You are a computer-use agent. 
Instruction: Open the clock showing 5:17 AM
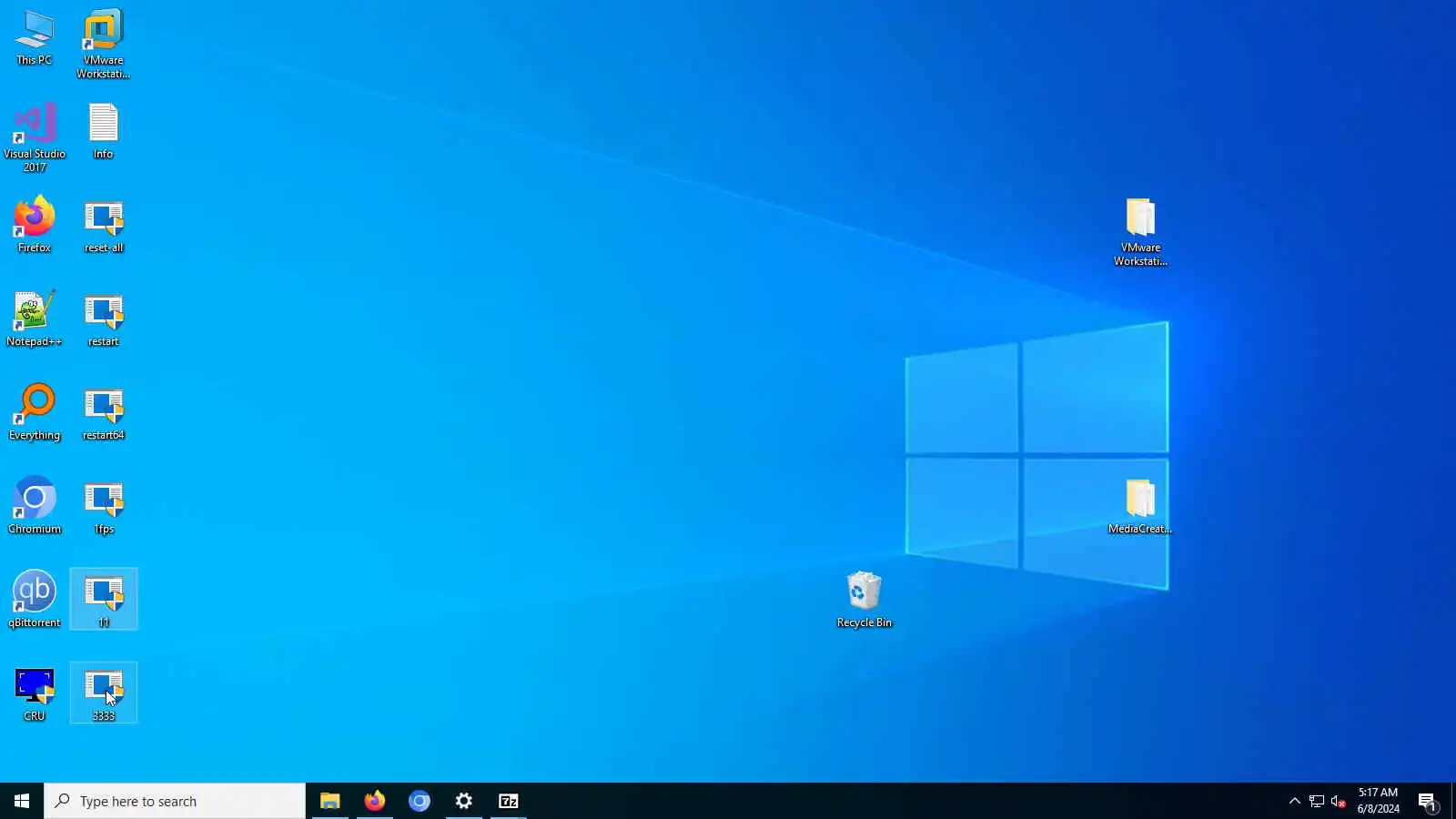pyautogui.click(x=1378, y=801)
